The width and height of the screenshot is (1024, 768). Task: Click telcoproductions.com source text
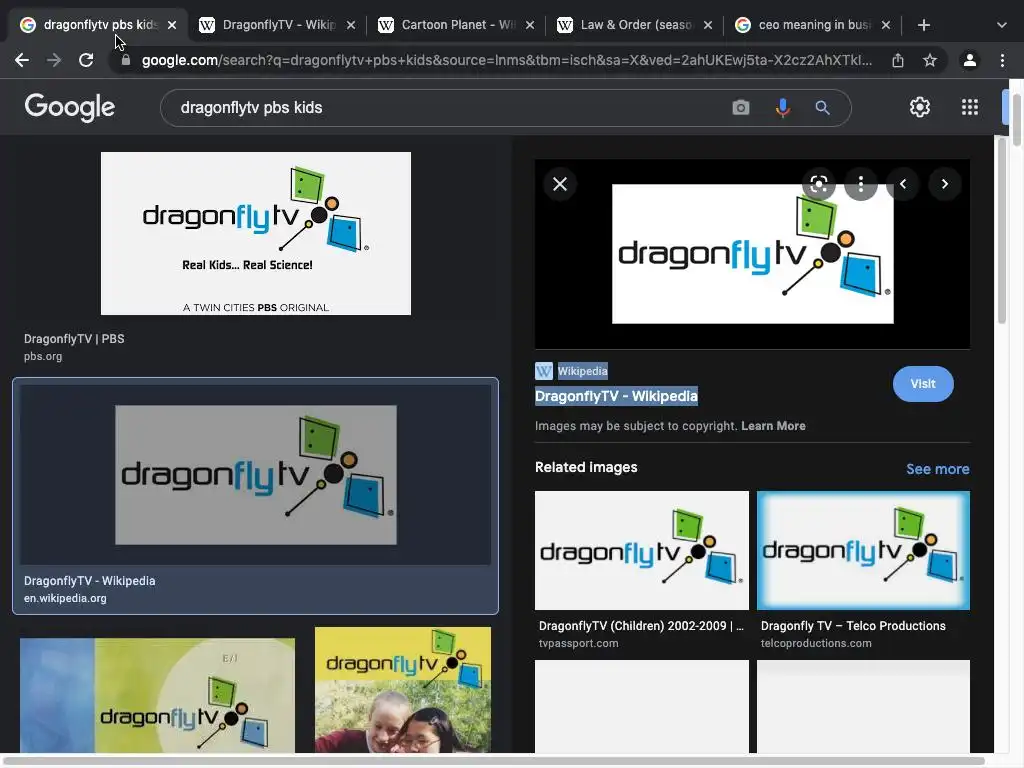(816, 643)
